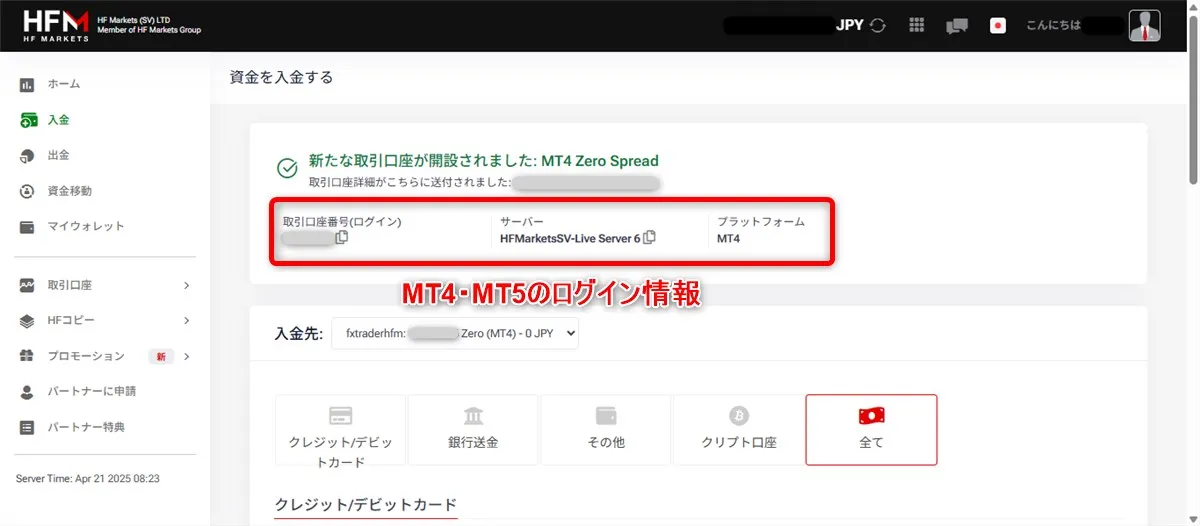Viewport: 1200px width, 526px height.
Task: Open the user profile avatar
Action: click(1144, 26)
